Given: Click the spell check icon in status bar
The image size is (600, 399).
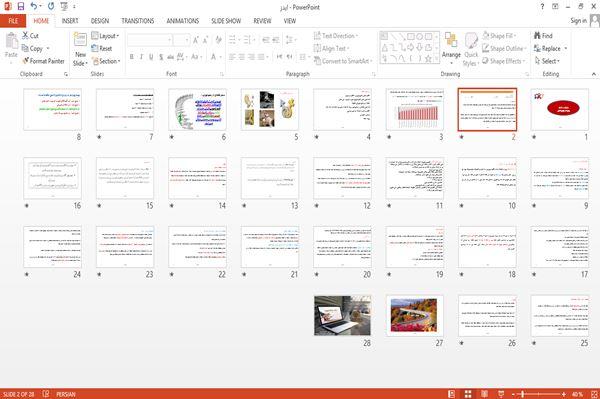Looking at the screenshot, I should pyautogui.click(x=46, y=394).
